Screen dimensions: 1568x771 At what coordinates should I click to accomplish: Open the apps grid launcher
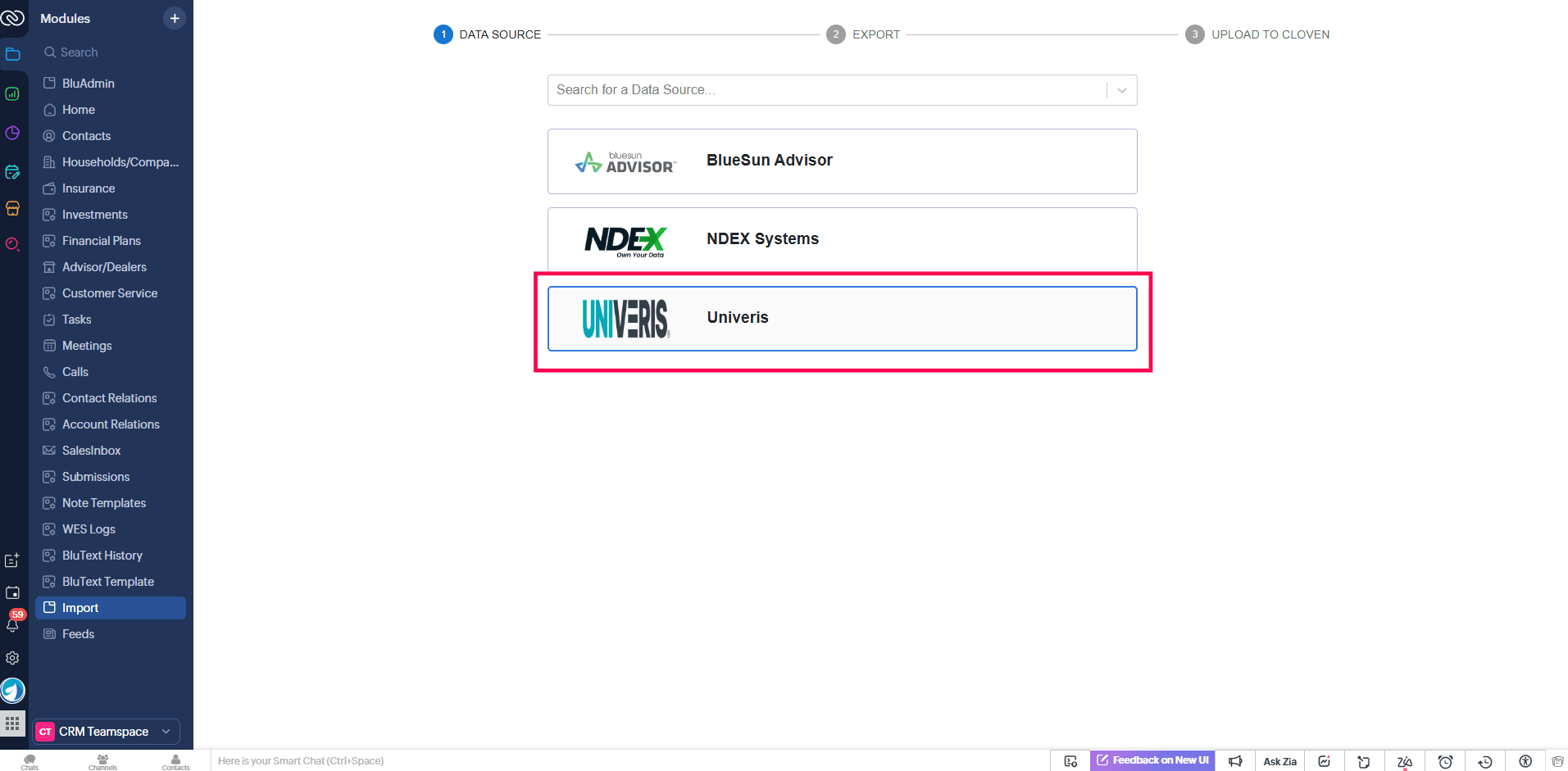click(12, 723)
